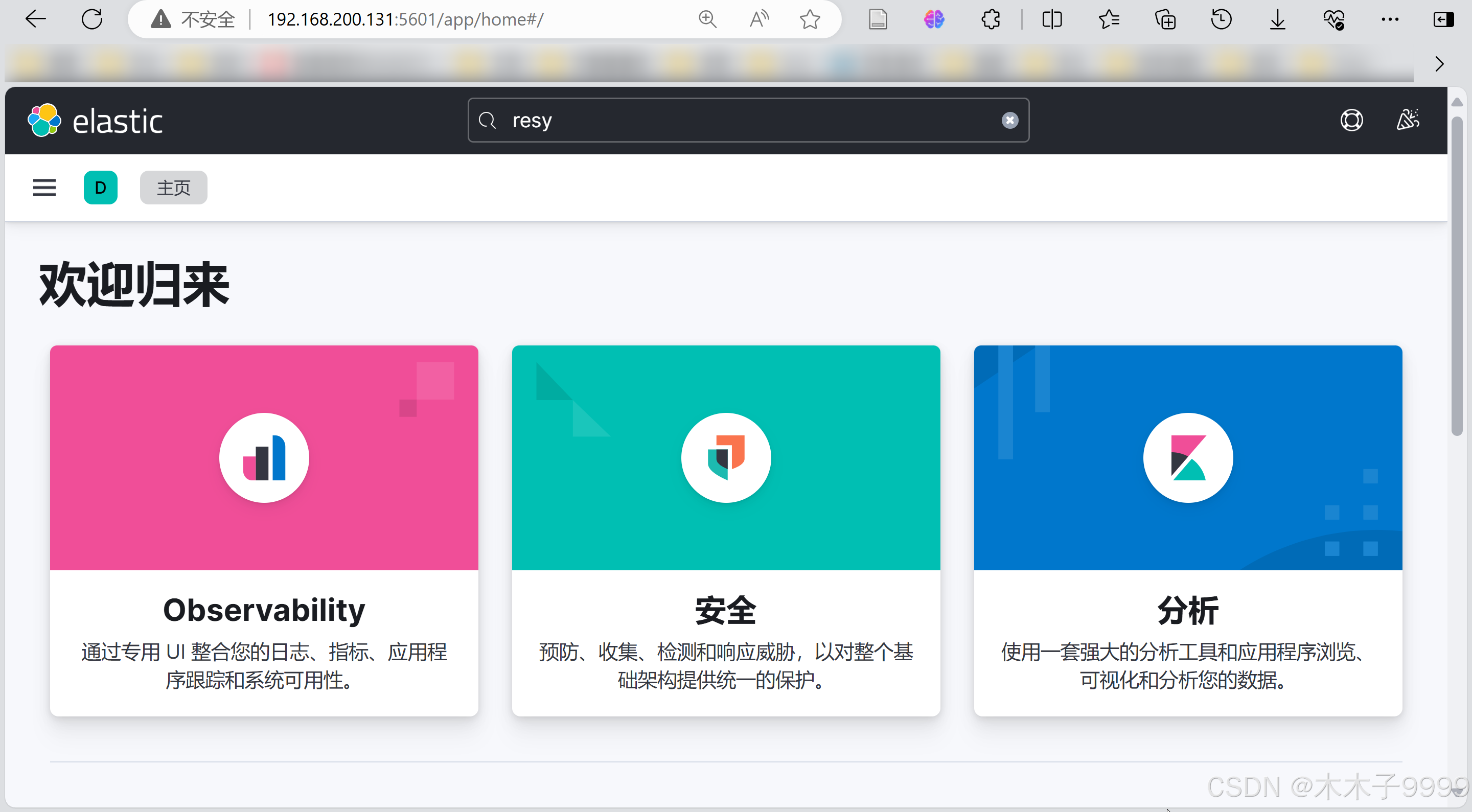Open browser essentials heartbeat icon
This screenshot has width=1472, height=812.
point(1333,19)
